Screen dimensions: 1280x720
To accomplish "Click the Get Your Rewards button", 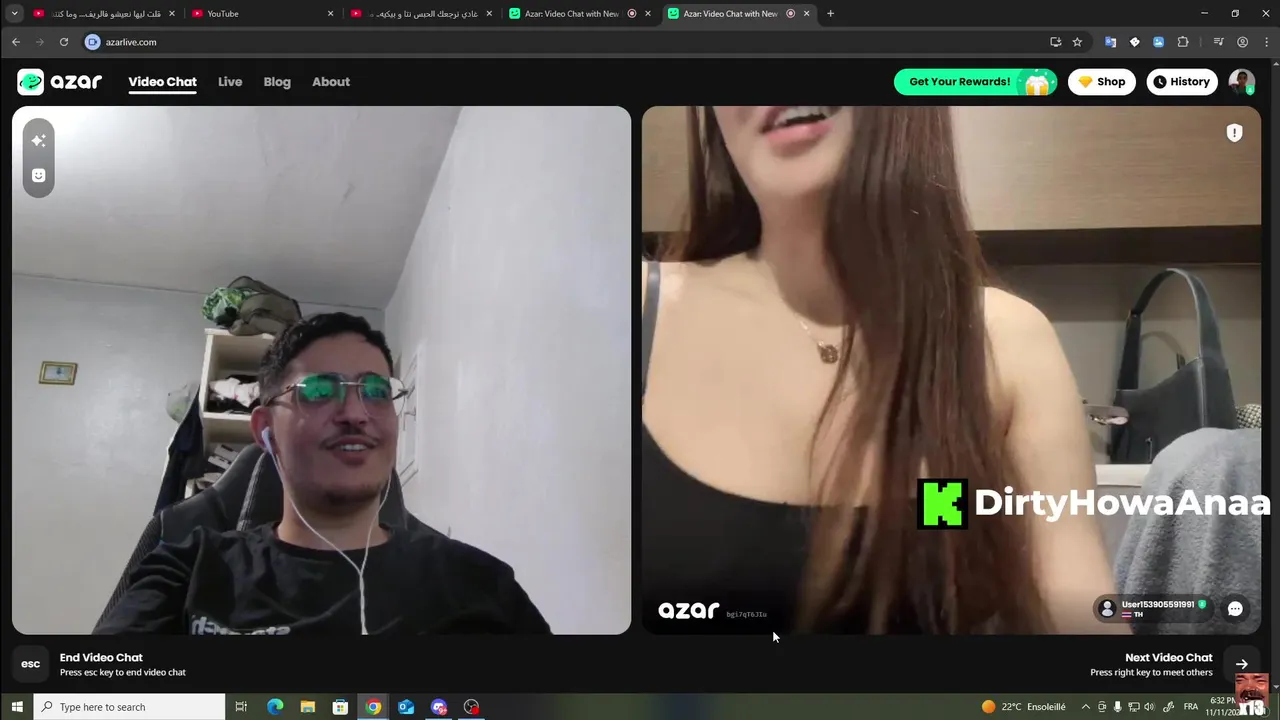I will pos(975,82).
